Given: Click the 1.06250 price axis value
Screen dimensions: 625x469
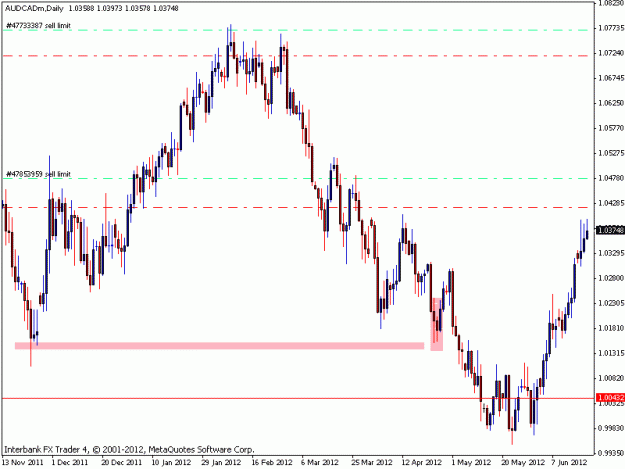Looking at the screenshot, I should [x=611, y=103].
